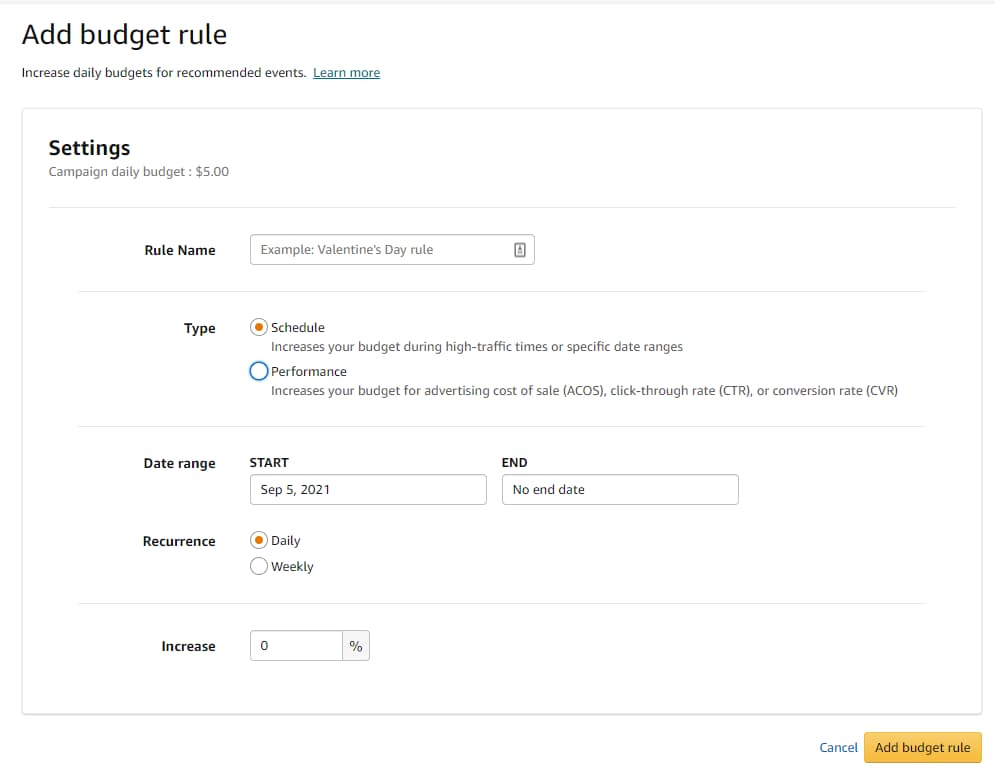Focus the Increase percentage input

296,646
